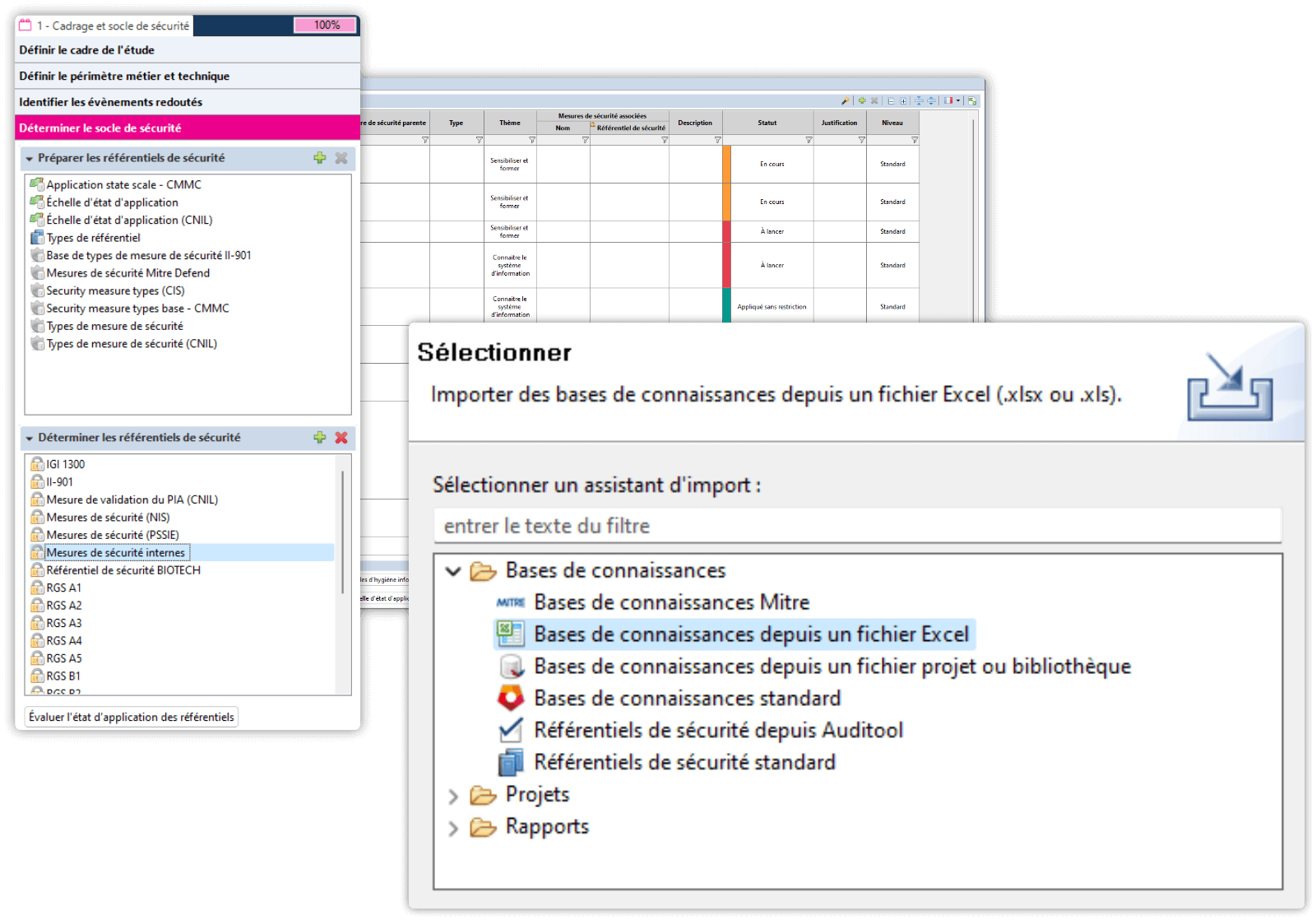Click the French flag language icon
Viewport: 1316px width, 920px height.
(948, 100)
